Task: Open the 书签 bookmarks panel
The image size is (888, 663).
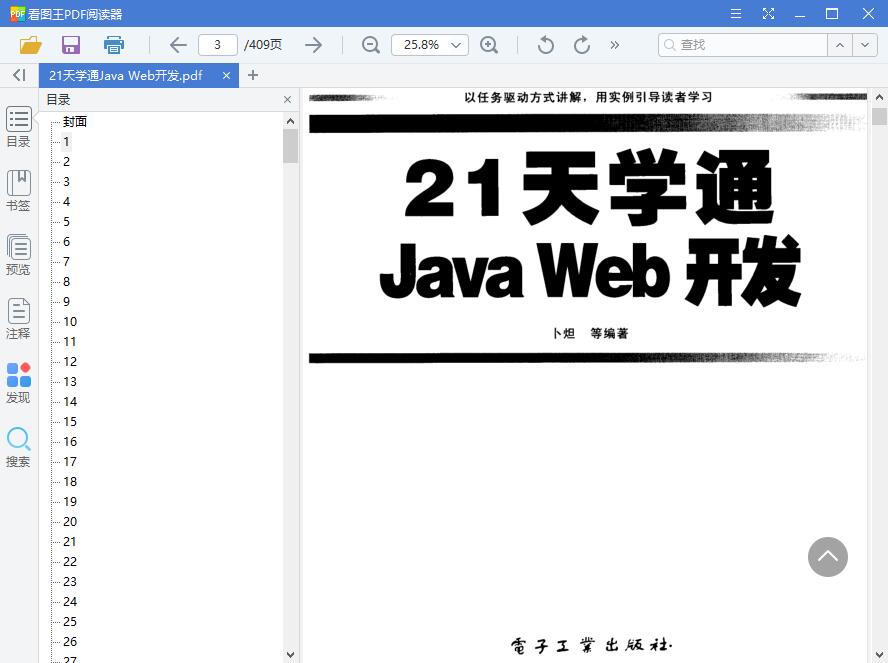Action: (x=19, y=191)
